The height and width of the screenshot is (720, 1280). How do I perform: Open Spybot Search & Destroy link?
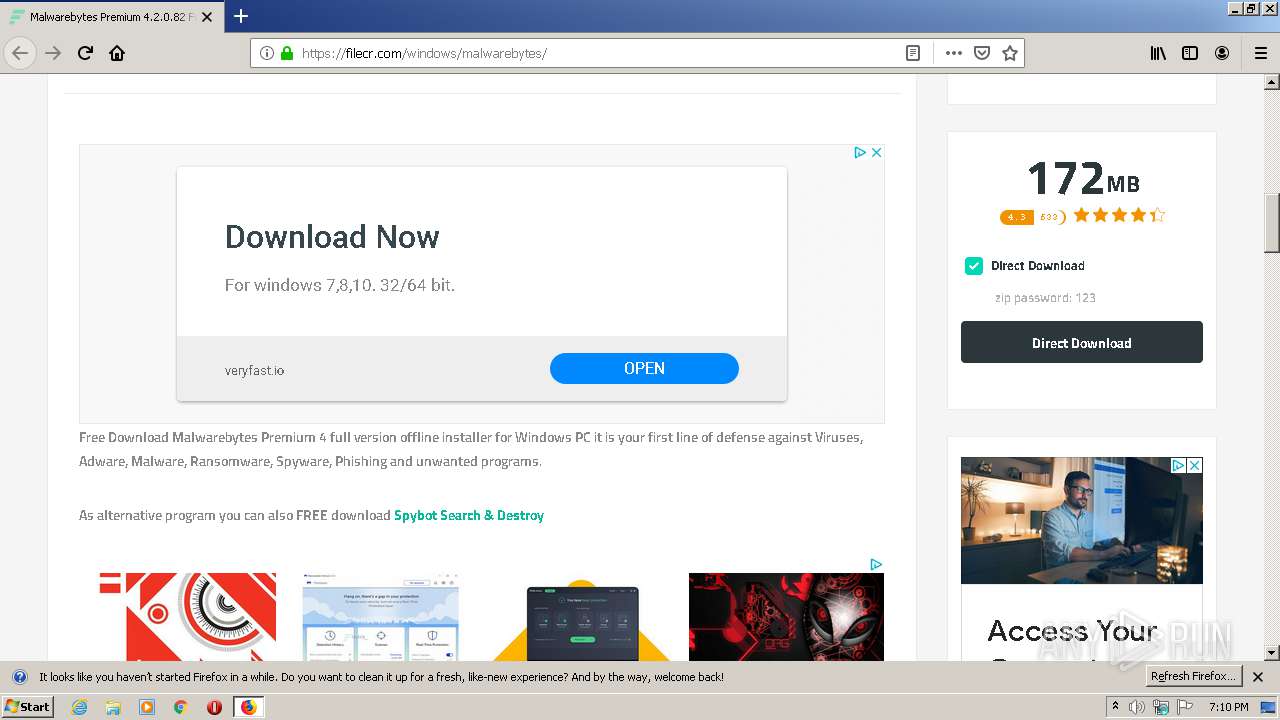coord(469,515)
